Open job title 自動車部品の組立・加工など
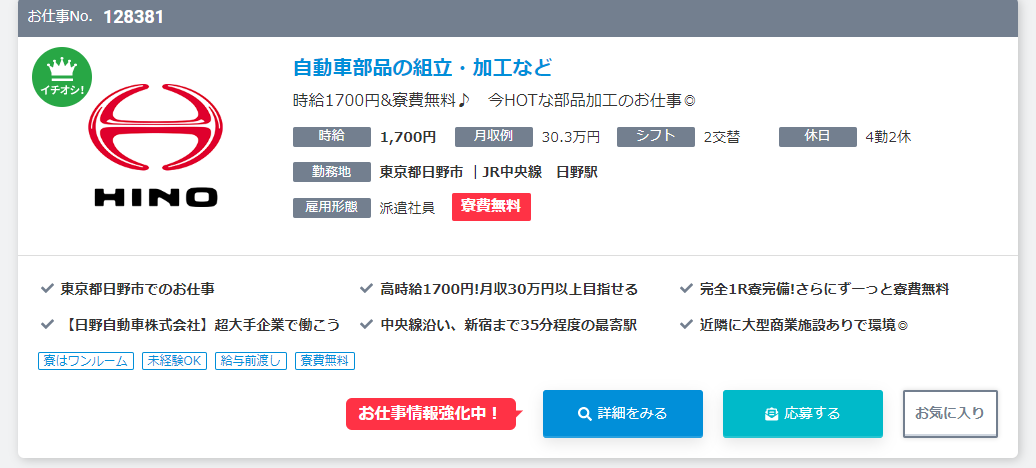1036x468 pixels. pyautogui.click(x=422, y=67)
